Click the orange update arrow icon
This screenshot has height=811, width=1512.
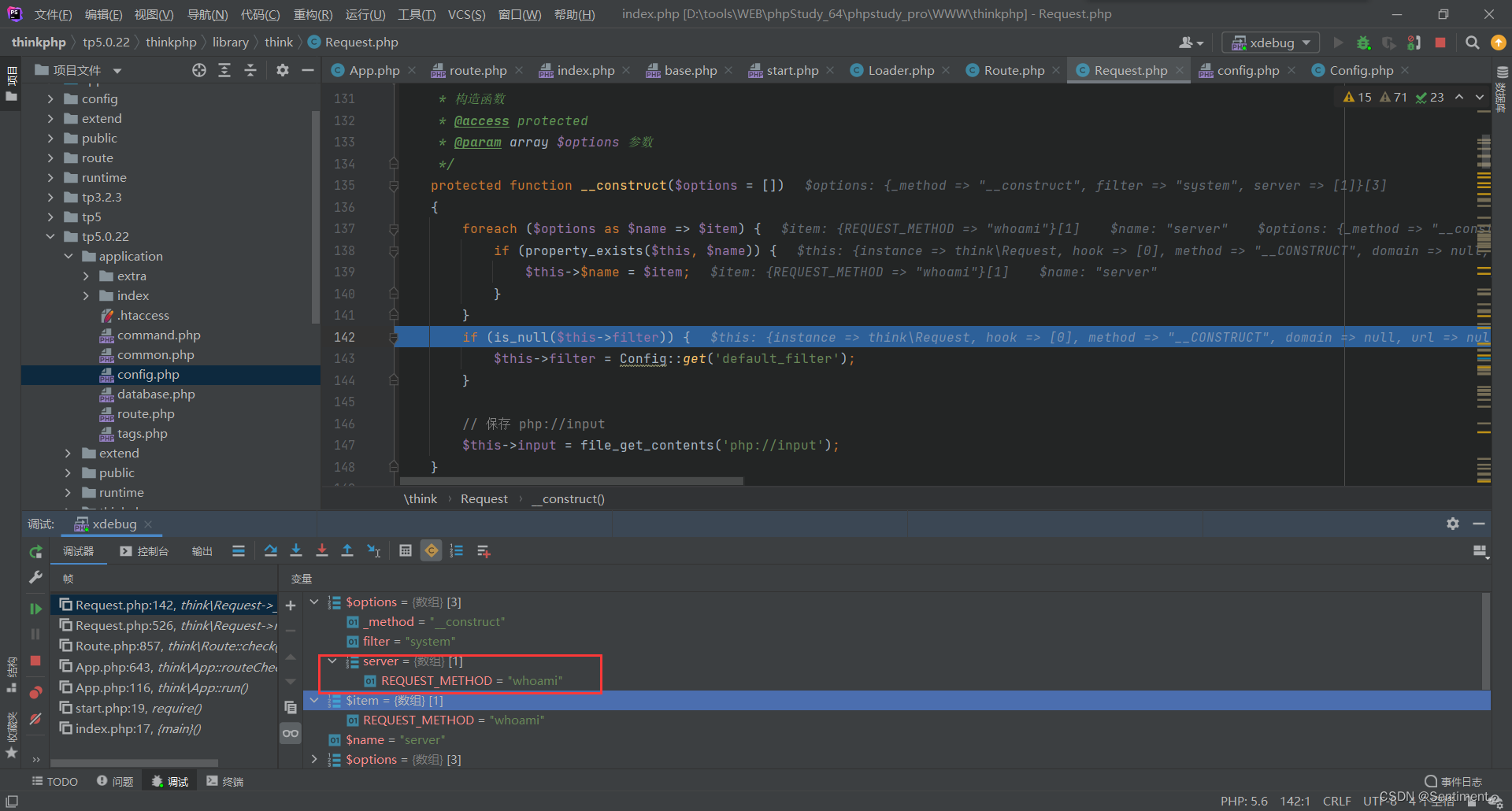tap(1498, 43)
